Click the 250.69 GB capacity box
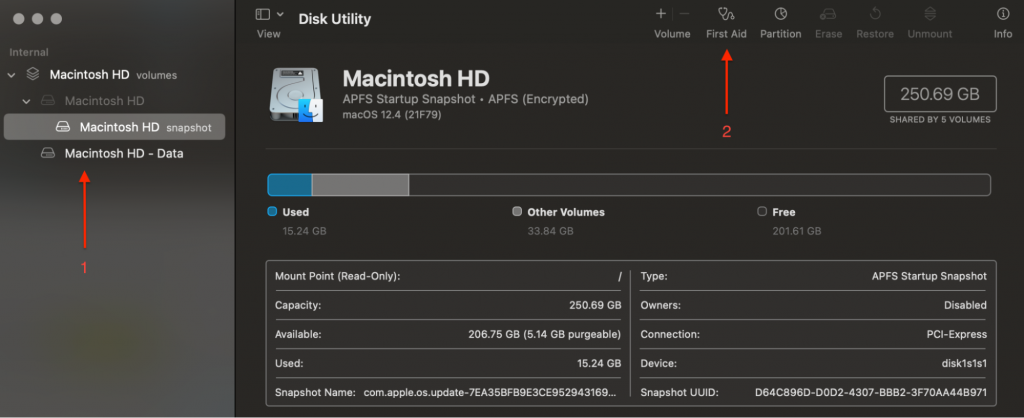1024x418 pixels. coord(940,94)
